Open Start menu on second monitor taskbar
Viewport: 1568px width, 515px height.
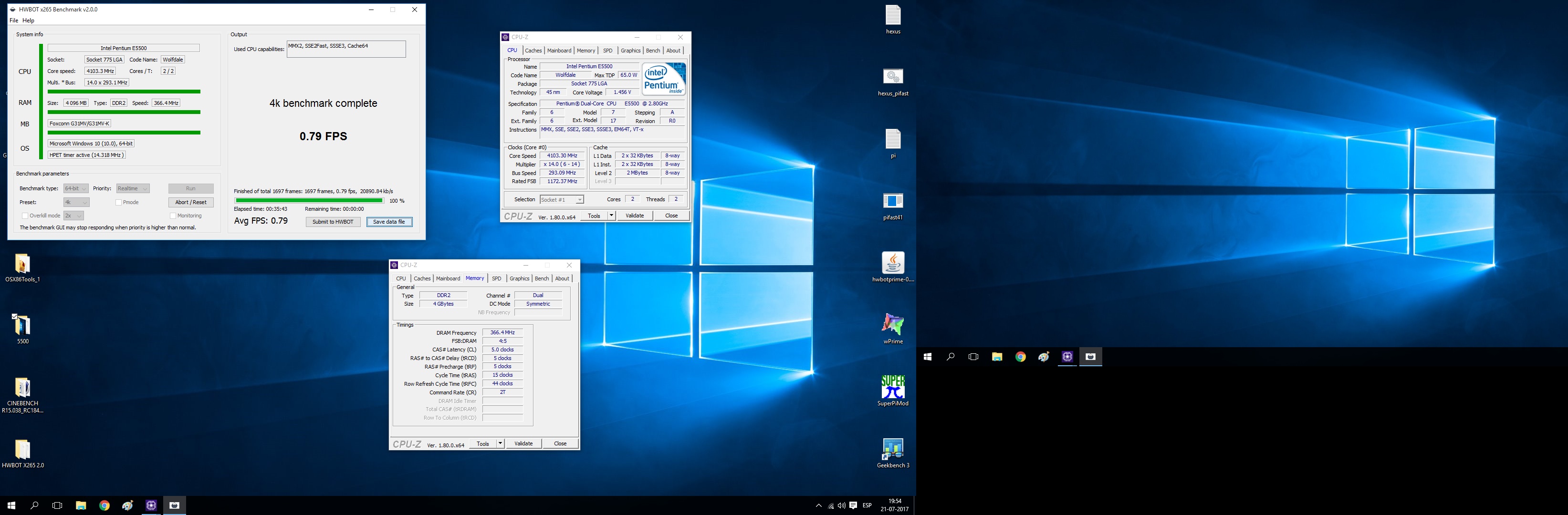pyautogui.click(x=928, y=357)
